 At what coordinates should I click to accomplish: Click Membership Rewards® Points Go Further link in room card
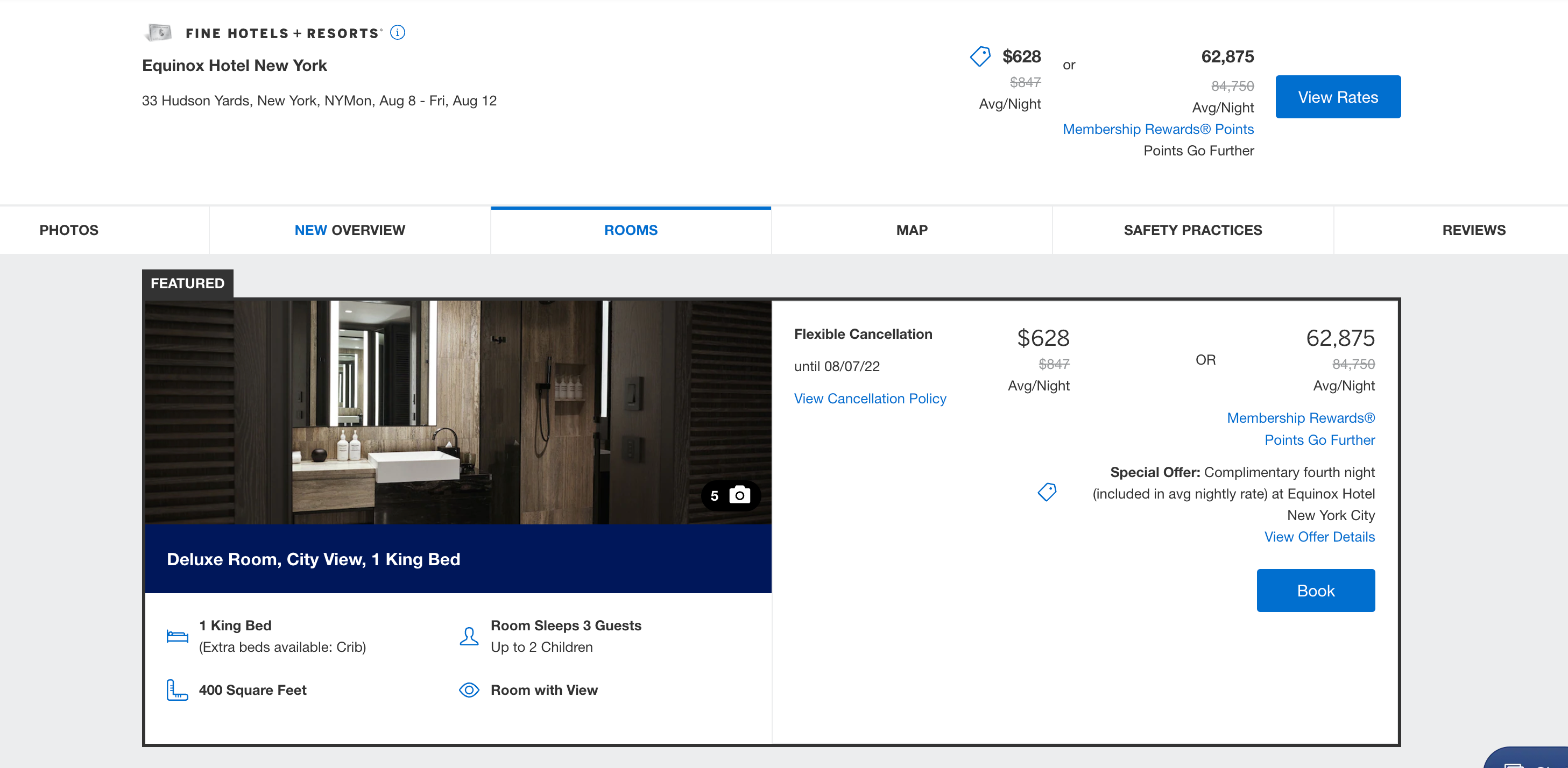pyautogui.click(x=1301, y=429)
